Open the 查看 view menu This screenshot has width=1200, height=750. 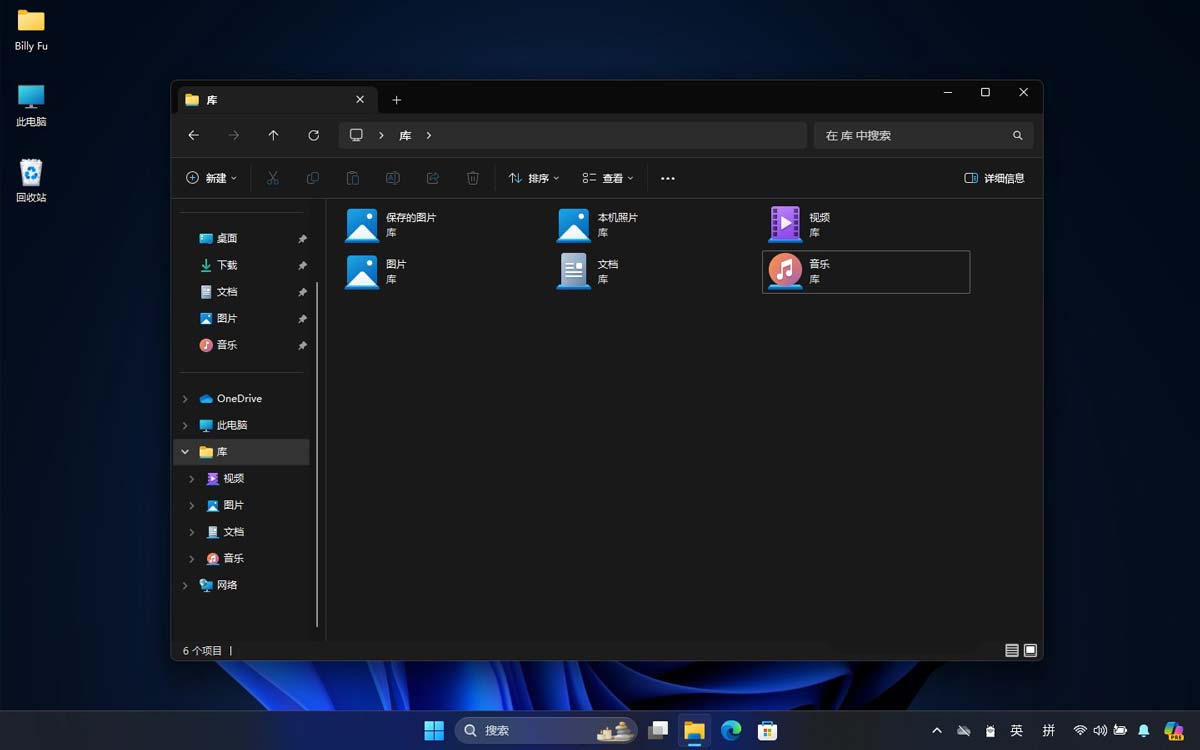click(x=608, y=178)
